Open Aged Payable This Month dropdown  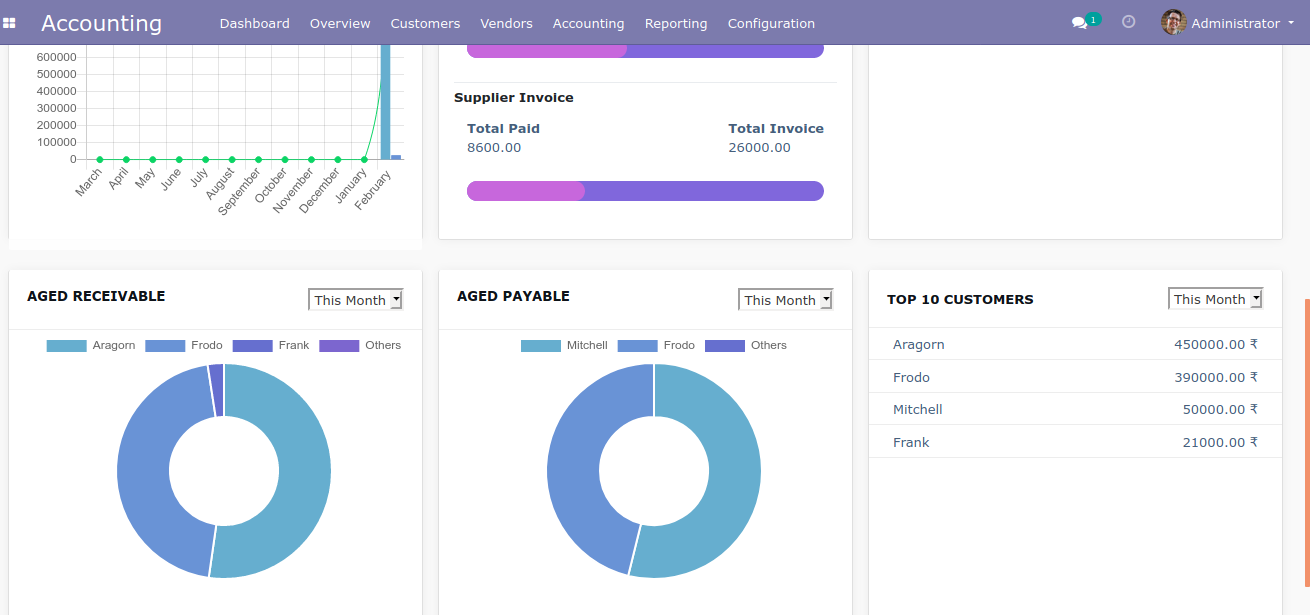coord(785,300)
